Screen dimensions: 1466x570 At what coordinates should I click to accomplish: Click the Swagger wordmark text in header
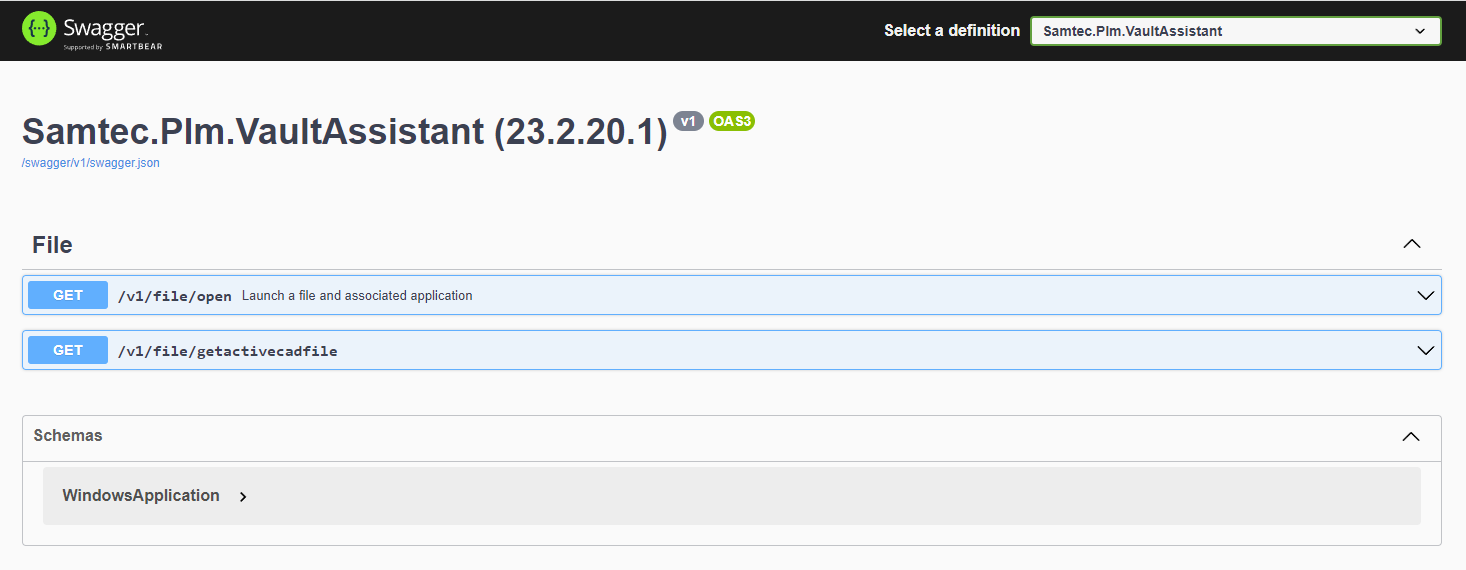point(105,27)
